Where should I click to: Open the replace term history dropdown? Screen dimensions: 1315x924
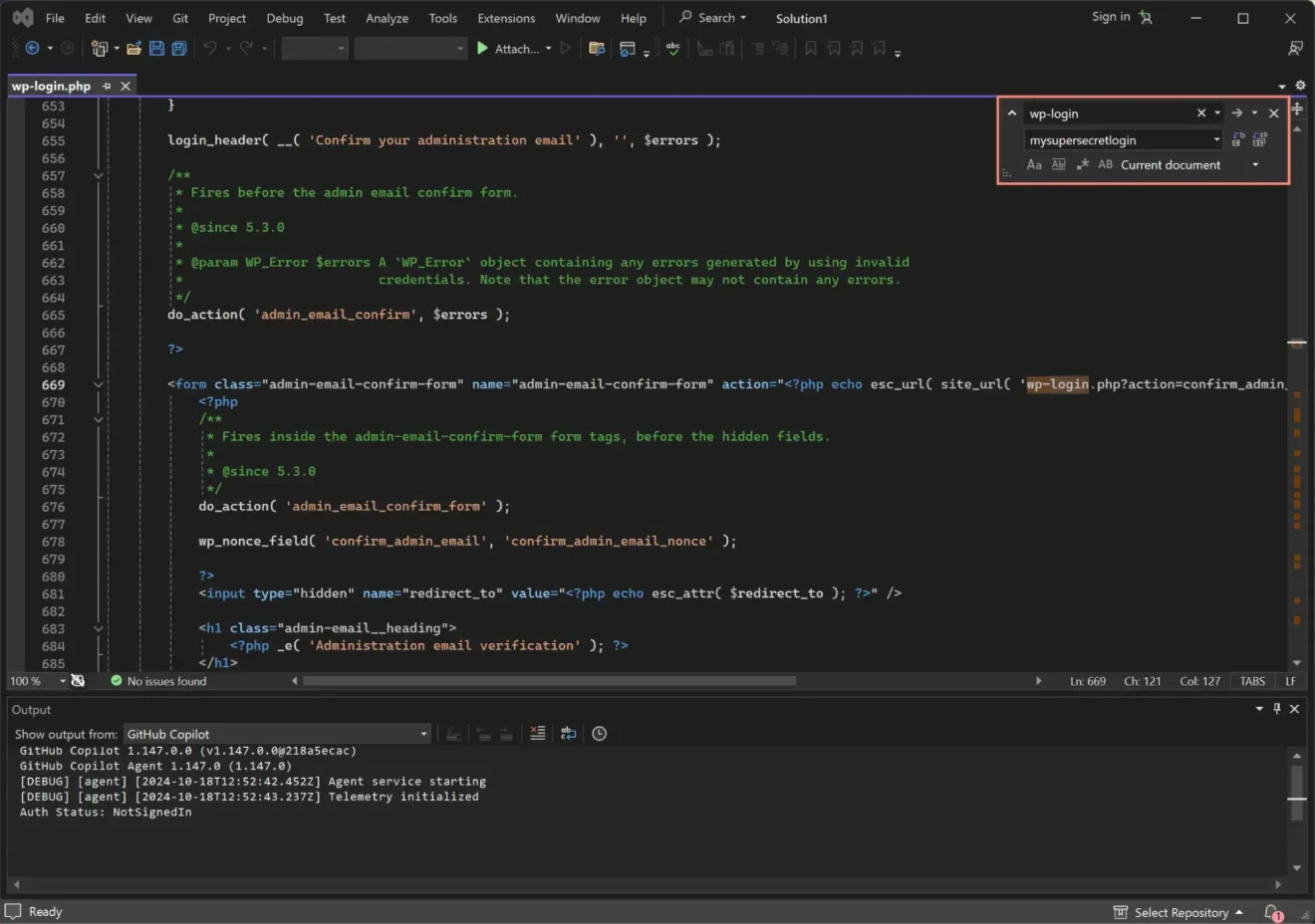click(x=1216, y=139)
